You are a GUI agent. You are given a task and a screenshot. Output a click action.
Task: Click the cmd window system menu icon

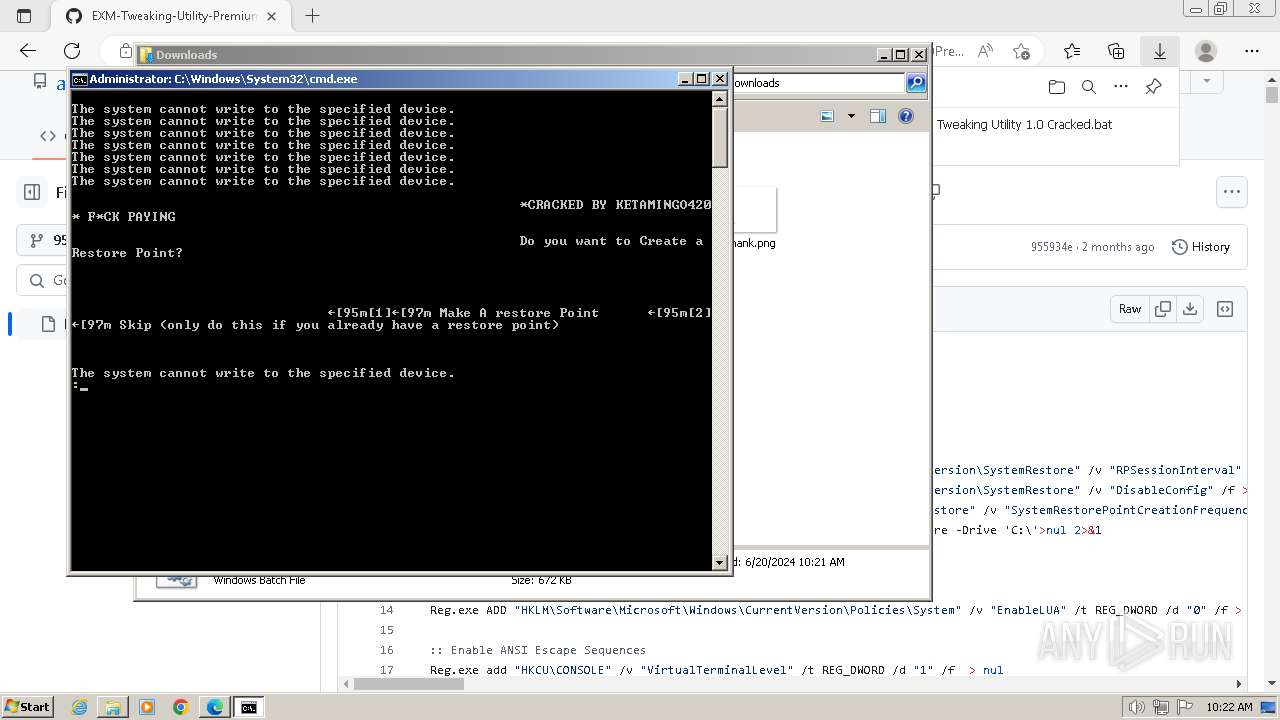79,79
